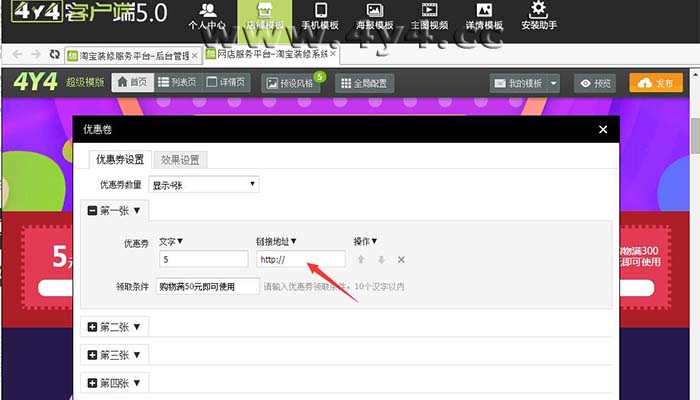Viewport: 700px width, 400px height.
Task: Open 安装助手 gear icon
Action: coord(538,16)
